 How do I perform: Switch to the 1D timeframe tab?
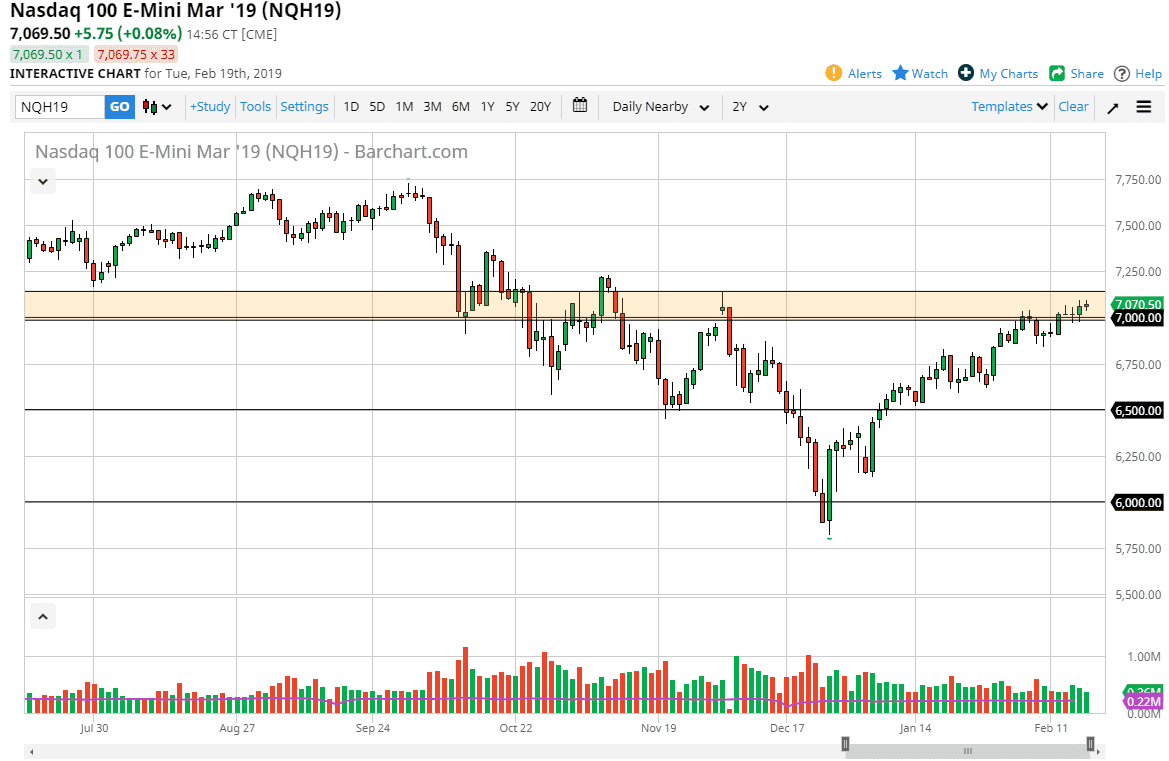click(351, 107)
